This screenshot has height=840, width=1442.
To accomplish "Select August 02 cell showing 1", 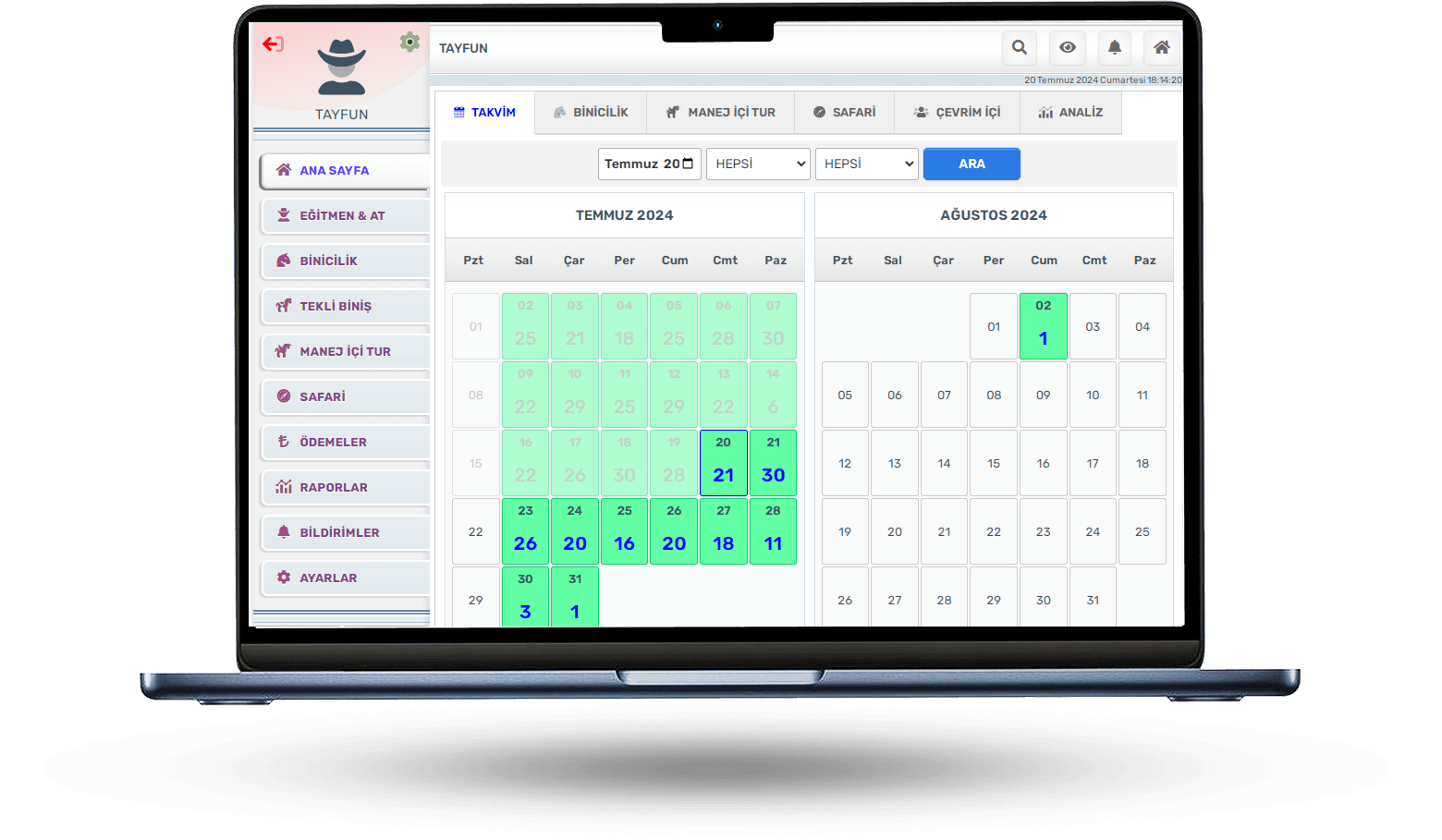I will (x=1044, y=326).
